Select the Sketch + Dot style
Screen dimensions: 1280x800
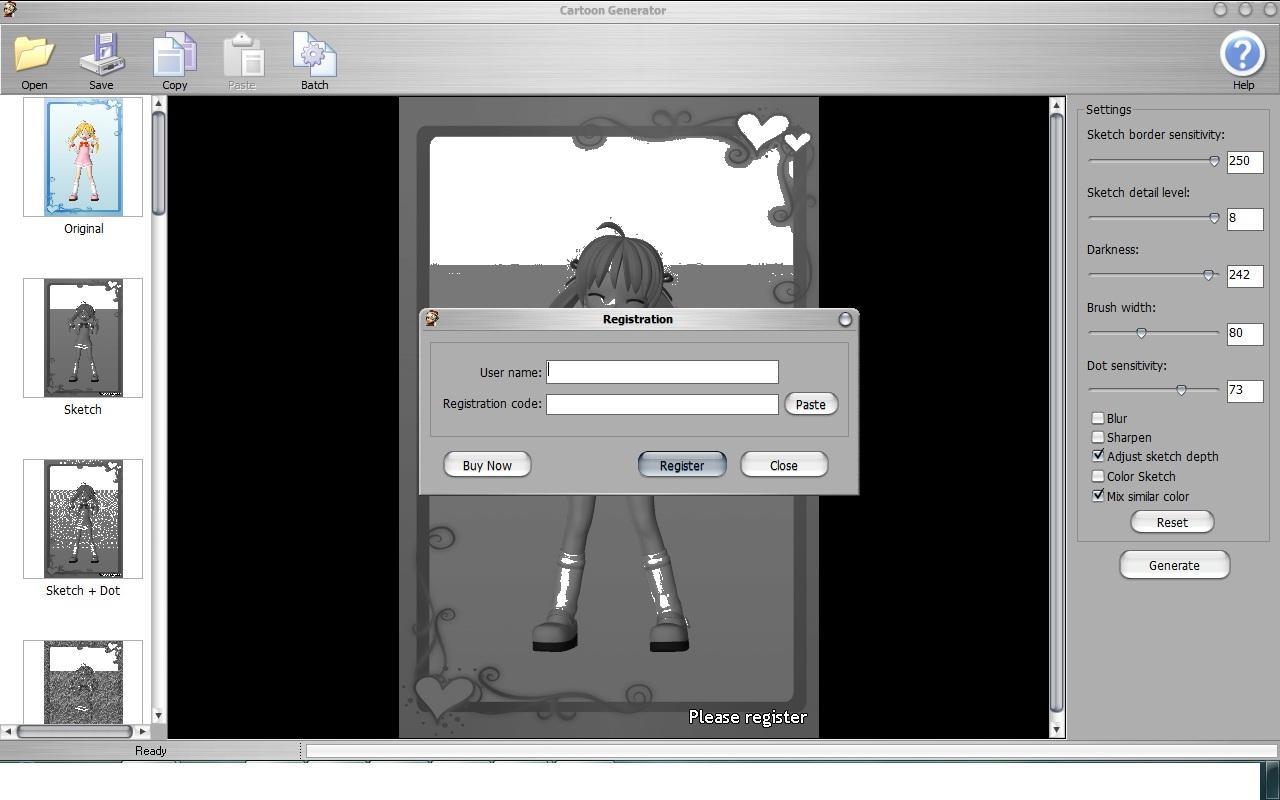[x=83, y=518]
